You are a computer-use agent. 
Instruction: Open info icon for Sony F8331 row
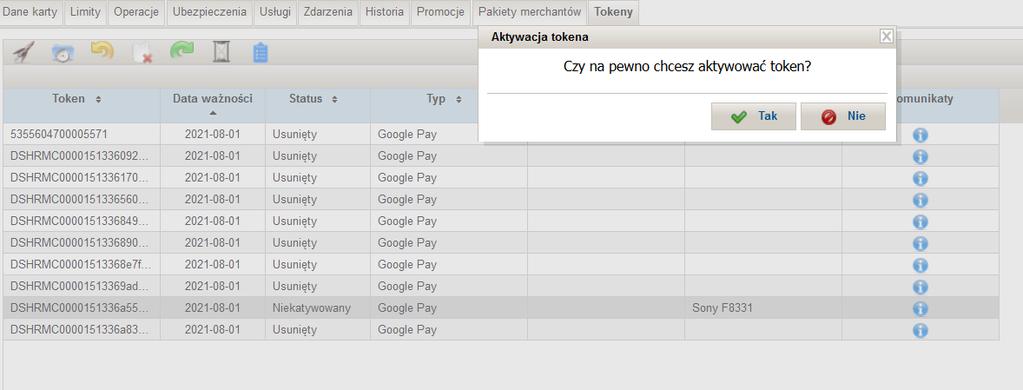920,308
